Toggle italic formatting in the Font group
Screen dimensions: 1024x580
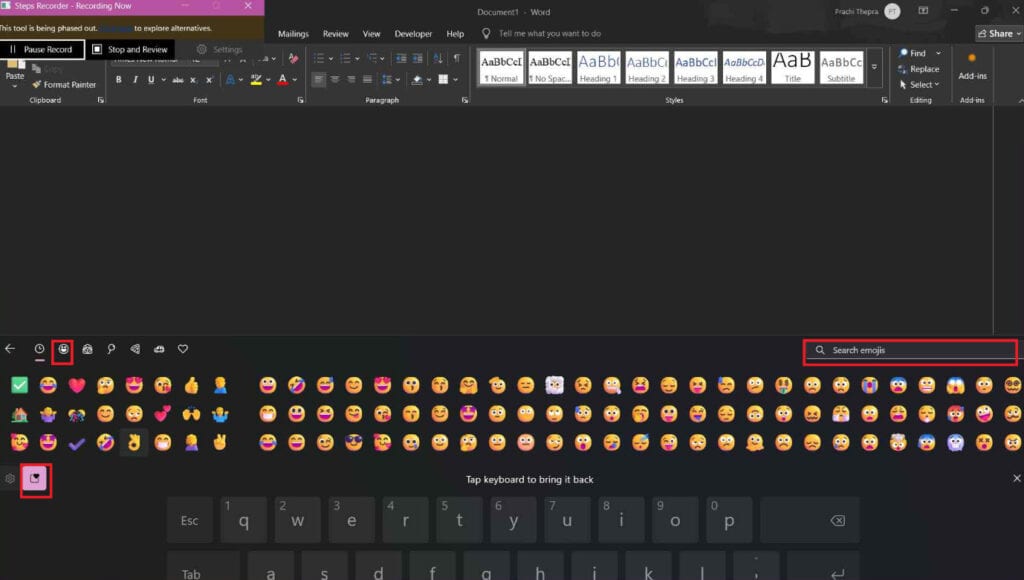134,79
